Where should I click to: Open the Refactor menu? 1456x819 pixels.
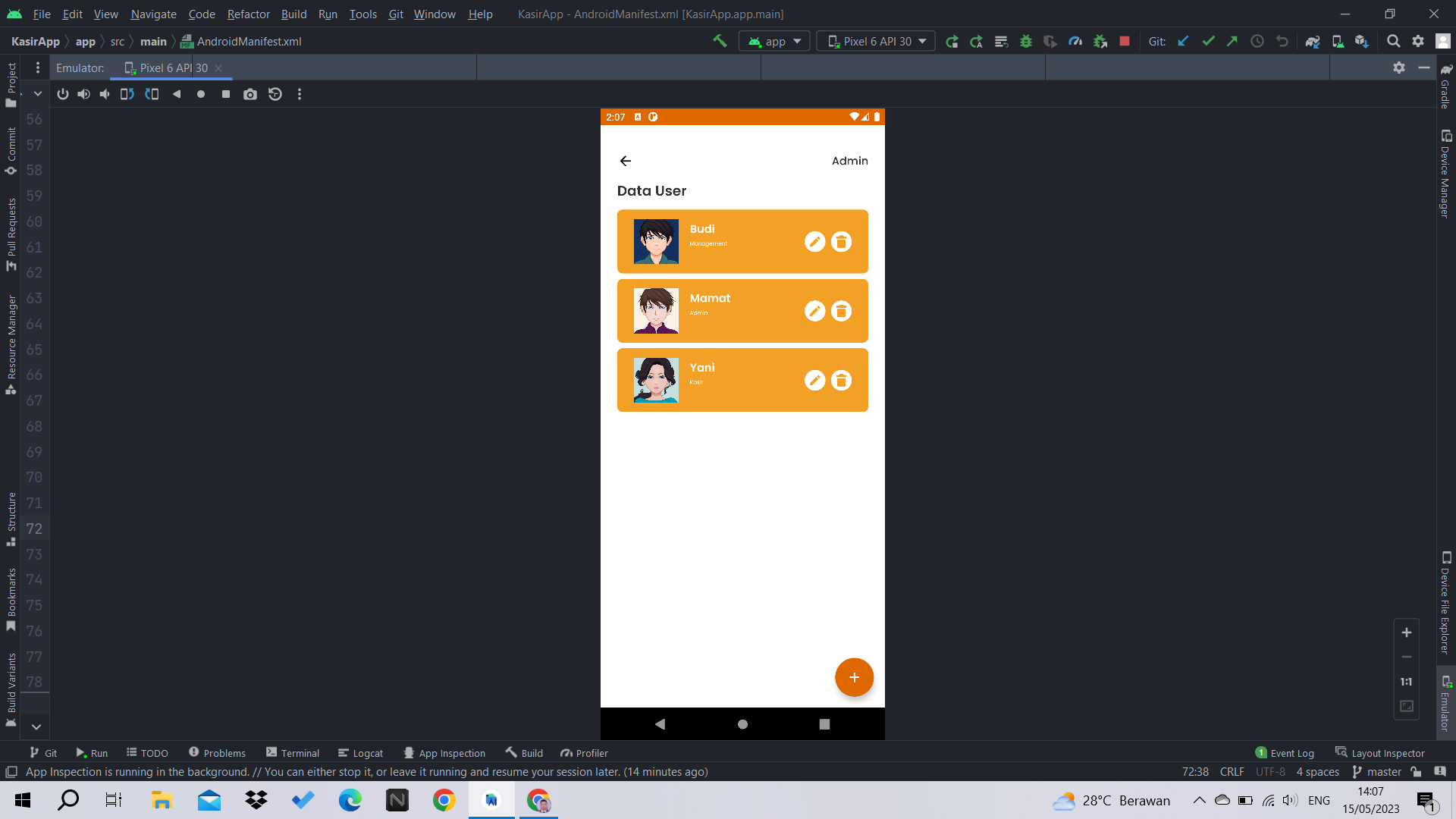click(248, 14)
